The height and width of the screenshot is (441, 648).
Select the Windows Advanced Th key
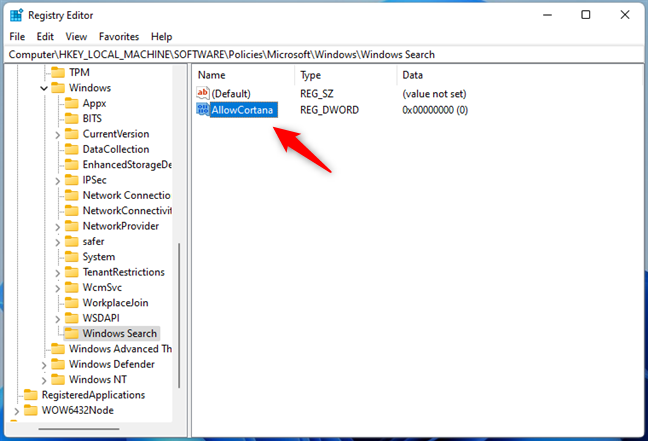pos(120,348)
